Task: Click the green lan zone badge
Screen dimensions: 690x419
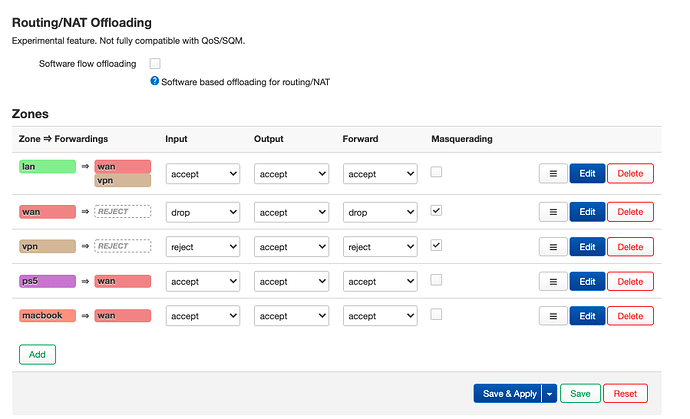Action: 47,166
